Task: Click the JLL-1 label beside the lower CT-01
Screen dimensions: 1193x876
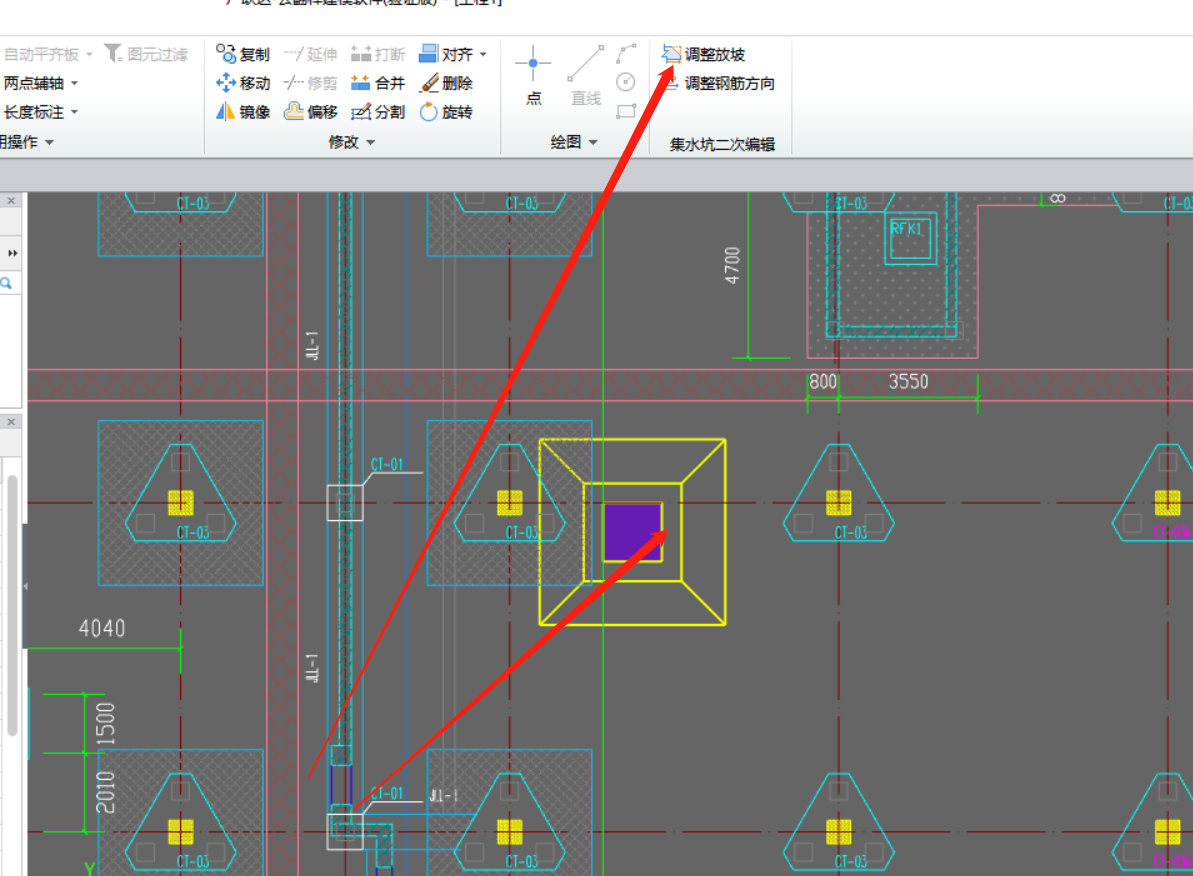Action: 444,796
